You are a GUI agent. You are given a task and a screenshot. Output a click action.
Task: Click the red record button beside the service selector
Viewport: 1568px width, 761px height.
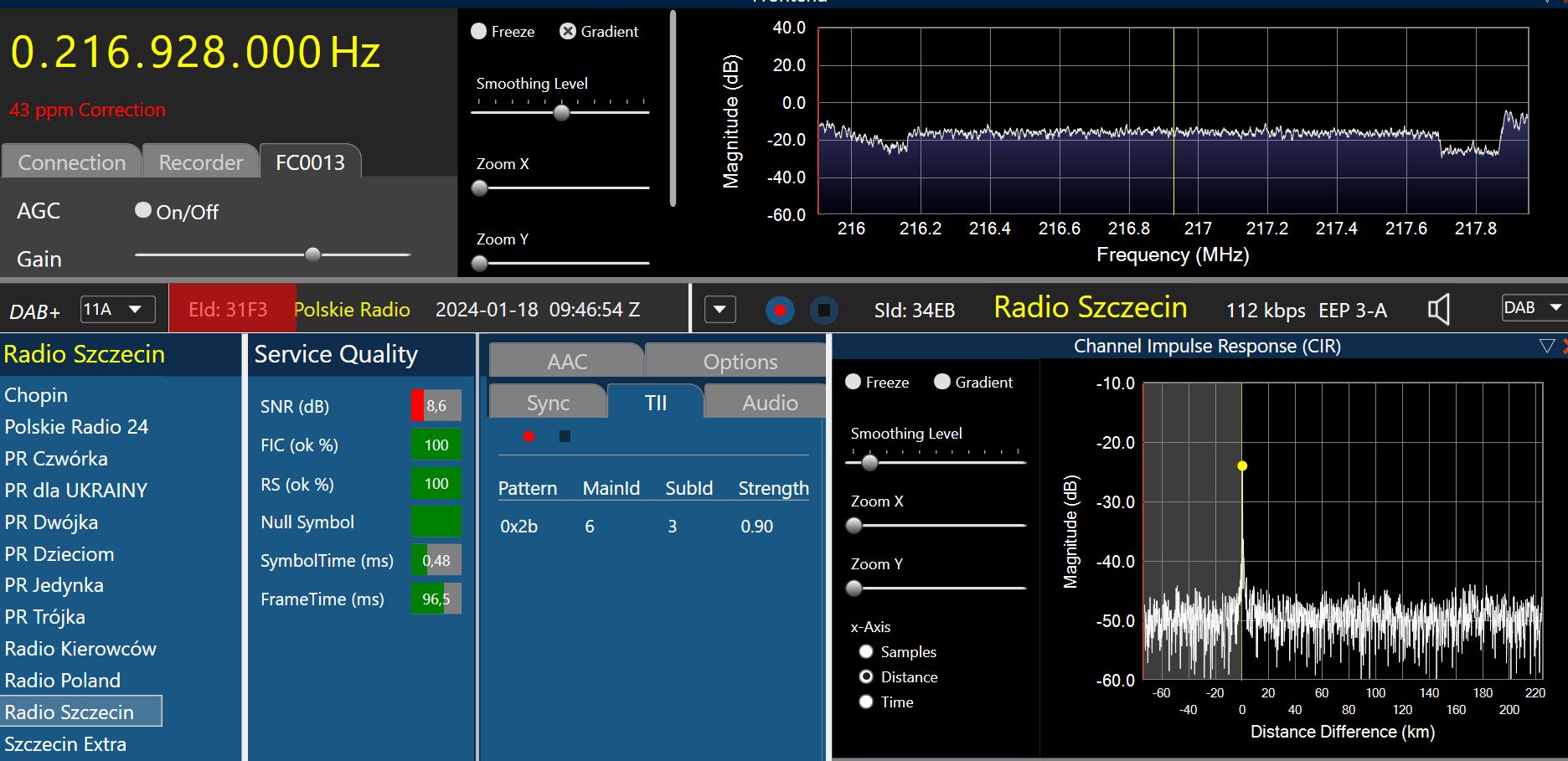click(780, 311)
